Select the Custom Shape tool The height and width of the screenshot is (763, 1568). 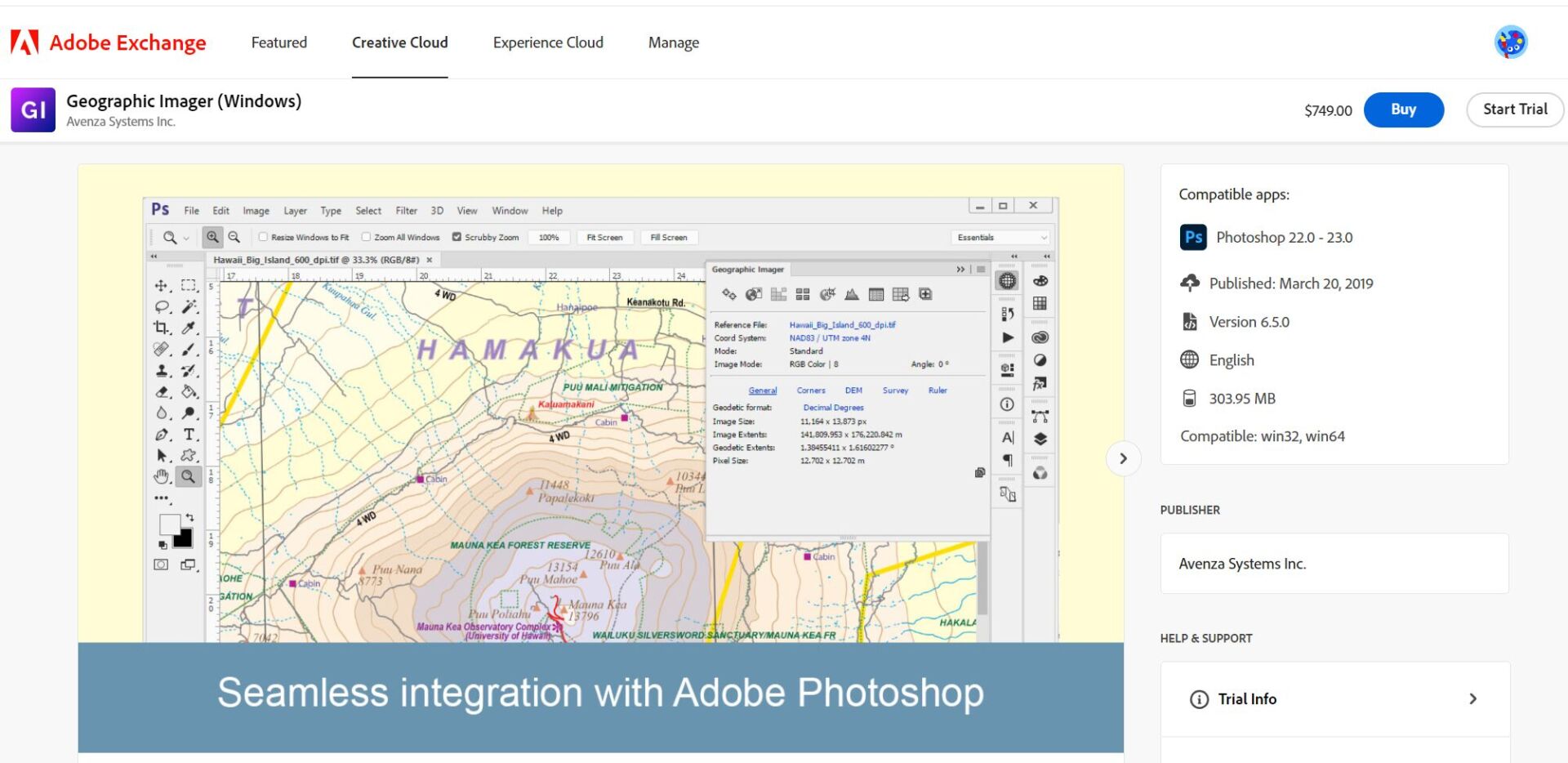[189, 455]
